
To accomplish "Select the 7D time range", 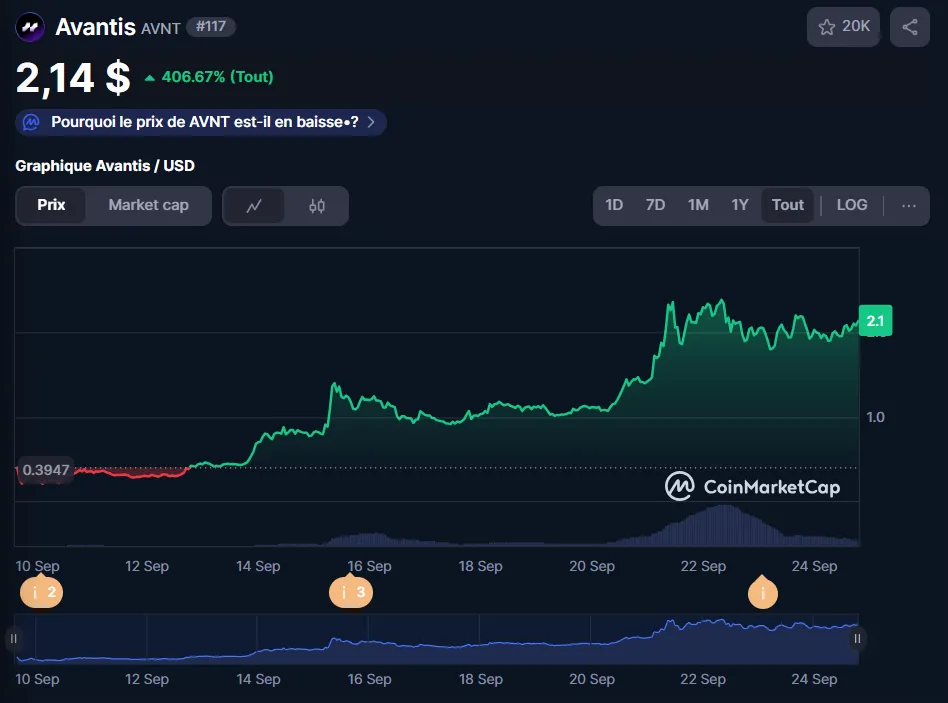I will pos(655,205).
